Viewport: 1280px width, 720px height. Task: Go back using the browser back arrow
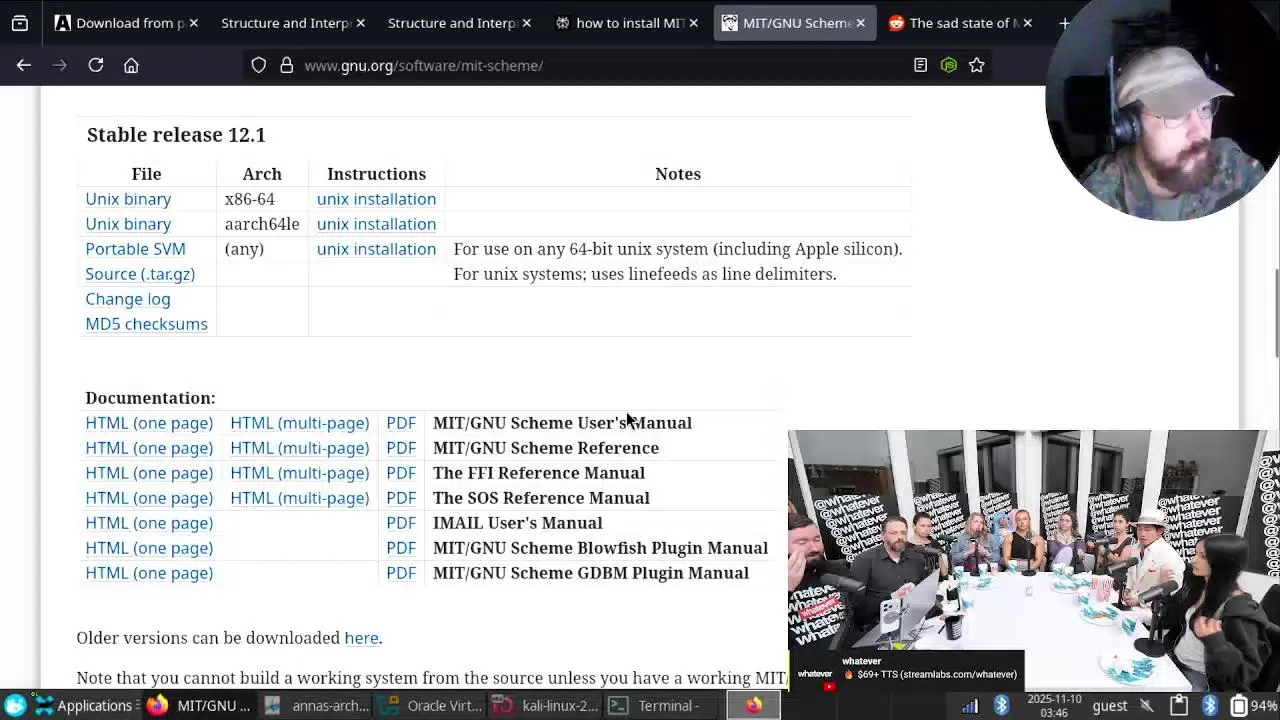(x=24, y=65)
